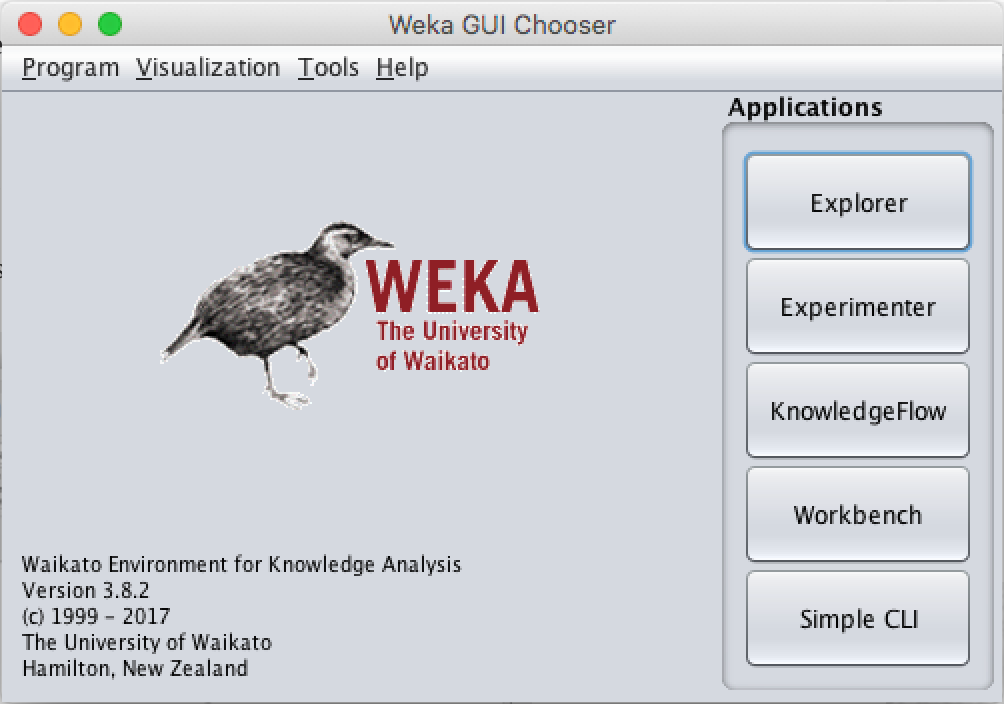Screen dimensions: 1004x704
Task: Open the Help menu
Action: pos(402,68)
